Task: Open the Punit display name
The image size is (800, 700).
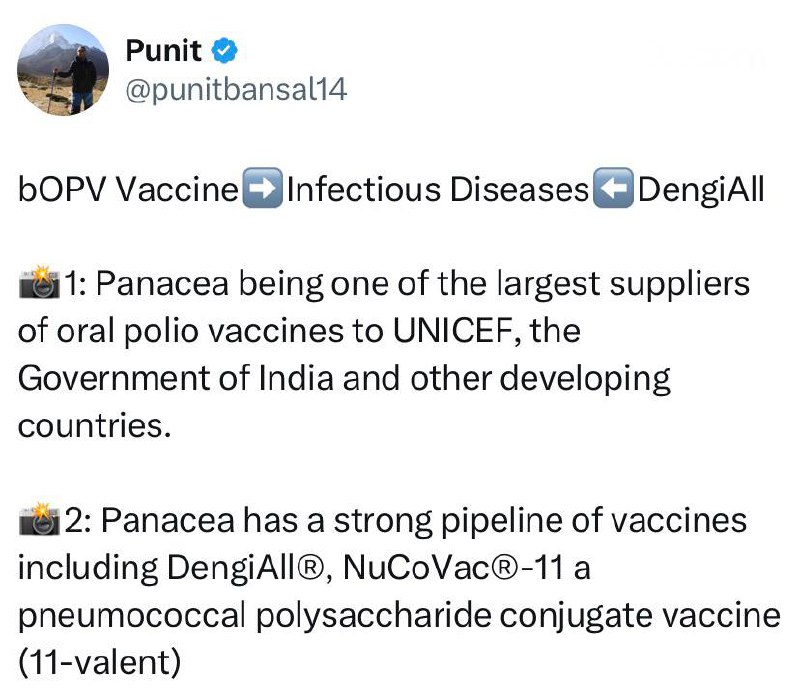Action: pos(164,51)
